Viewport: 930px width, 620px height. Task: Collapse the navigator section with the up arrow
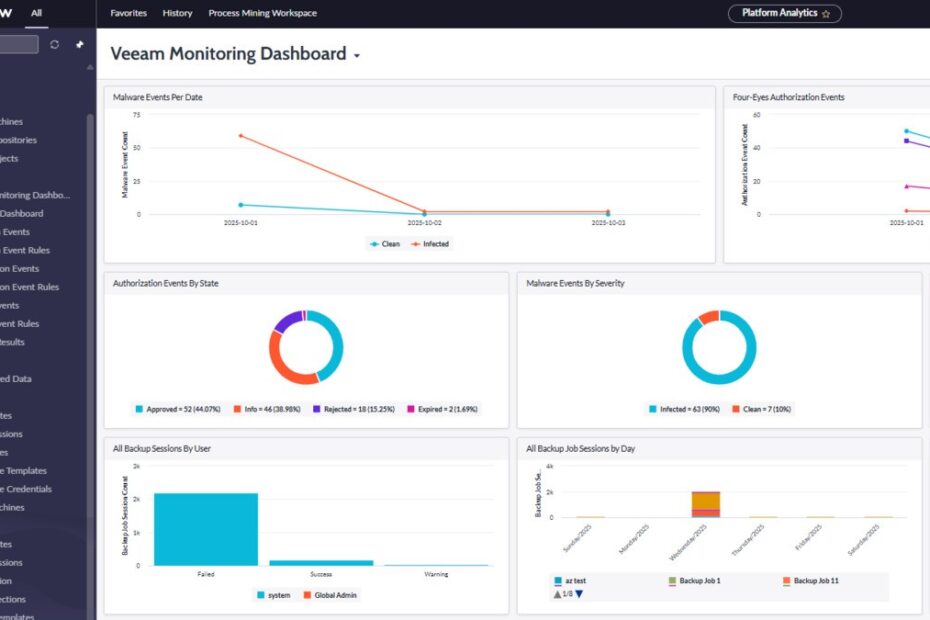91,68
